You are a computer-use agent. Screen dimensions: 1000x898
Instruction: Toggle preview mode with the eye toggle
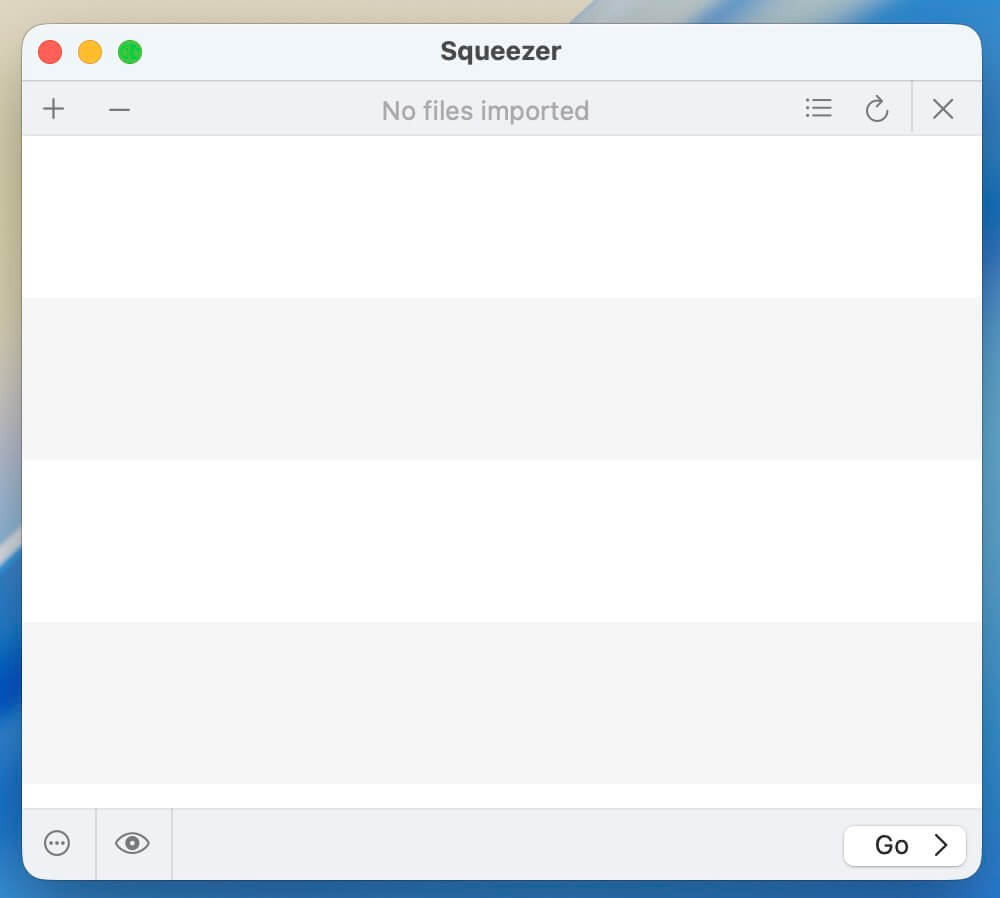[x=133, y=844]
